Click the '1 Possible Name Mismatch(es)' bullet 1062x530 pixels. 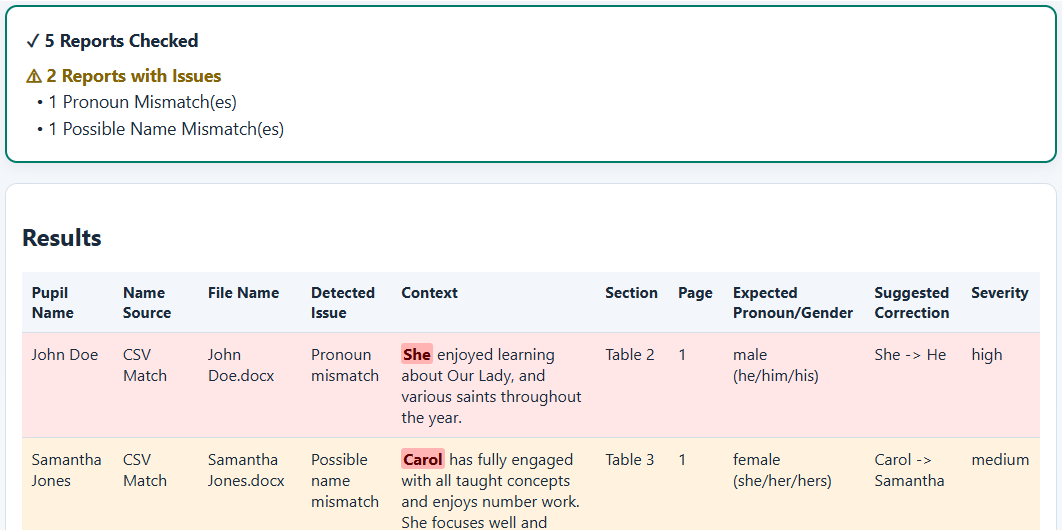(x=161, y=129)
